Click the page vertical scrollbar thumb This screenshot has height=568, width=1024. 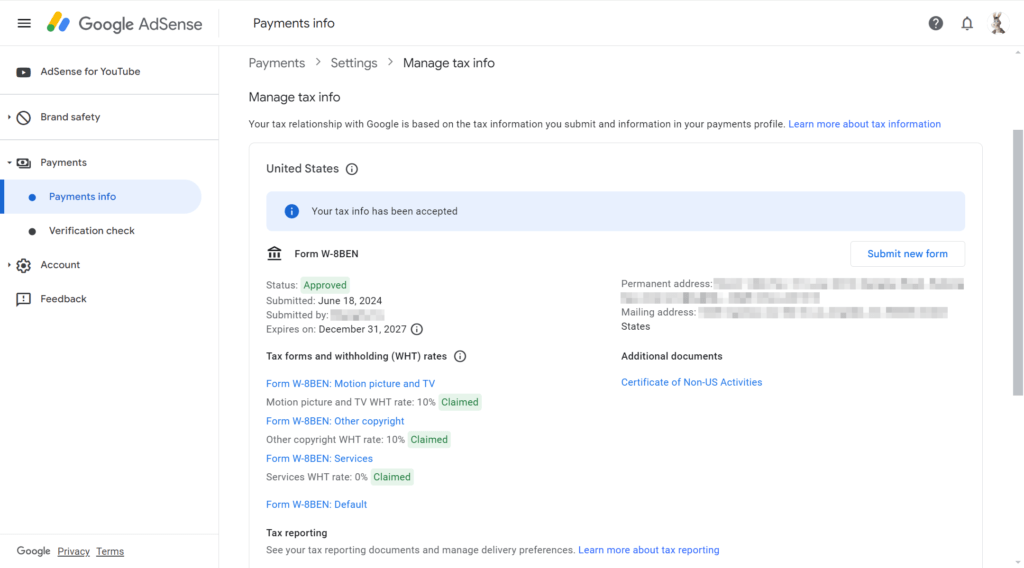[1017, 262]
